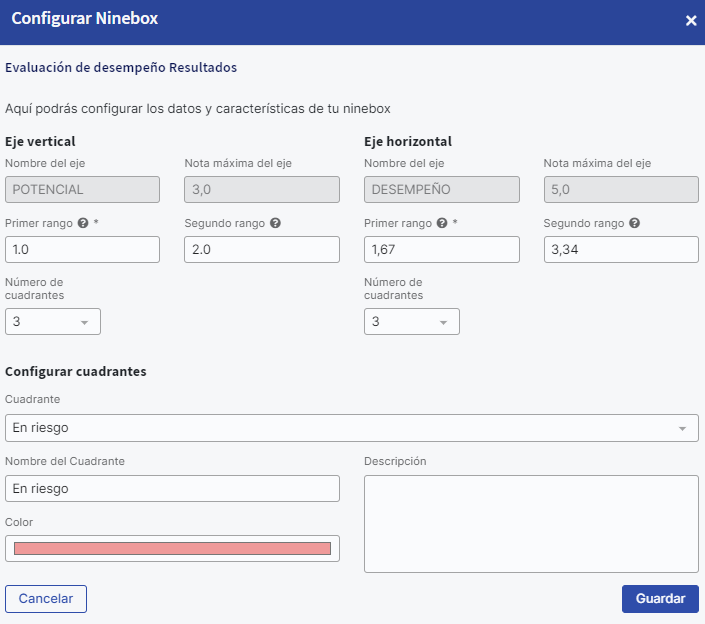Focus vertical Primer rango field with 1.0
This screenshot has width=705, height=624.
tap(82, 249)
